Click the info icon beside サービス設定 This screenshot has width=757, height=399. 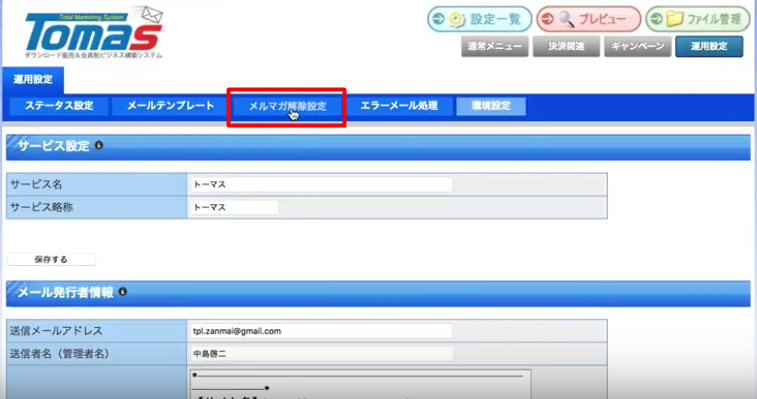tap(99, 145)
